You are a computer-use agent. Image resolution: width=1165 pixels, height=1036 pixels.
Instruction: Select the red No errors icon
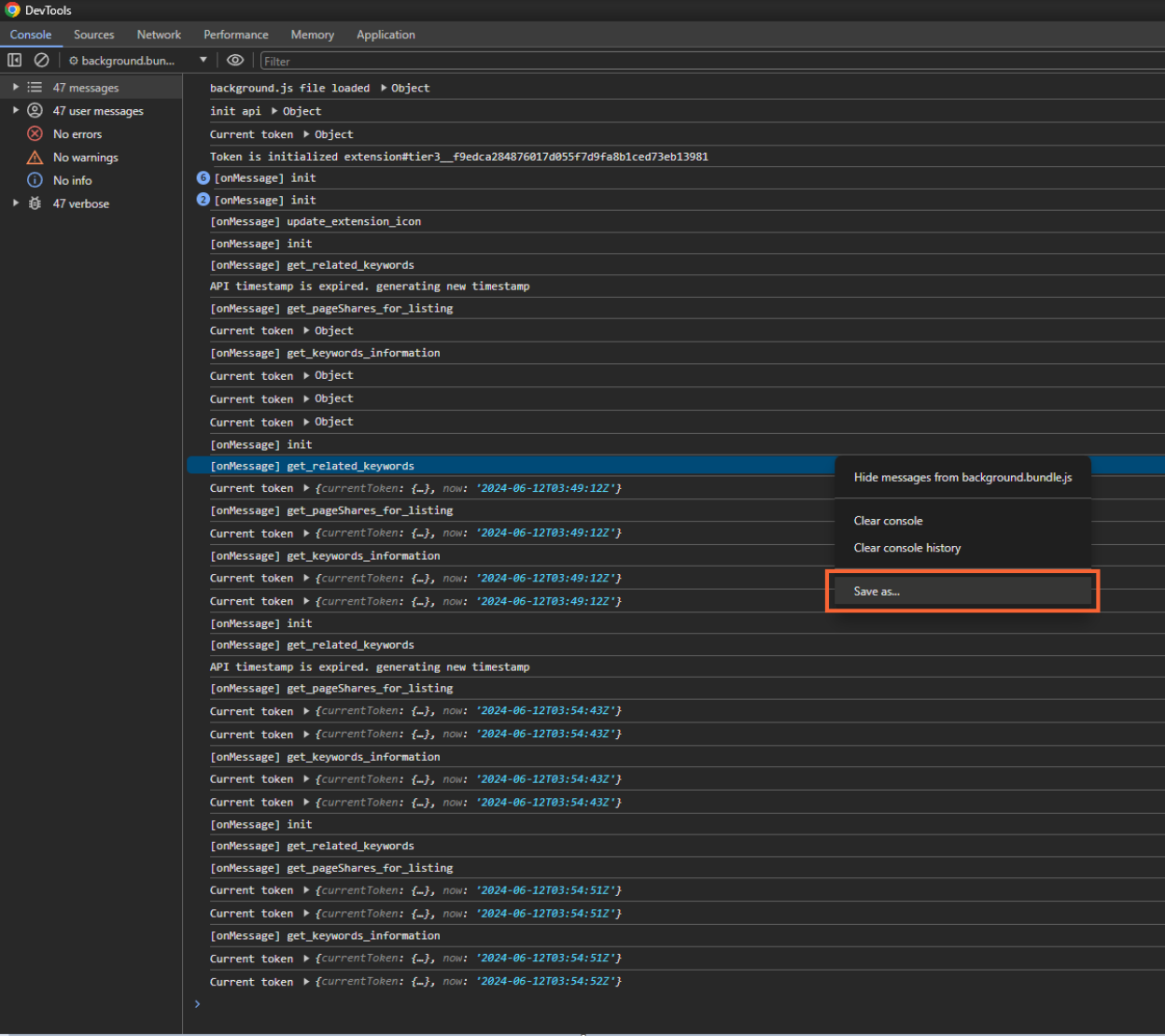(x=35, y=133)
